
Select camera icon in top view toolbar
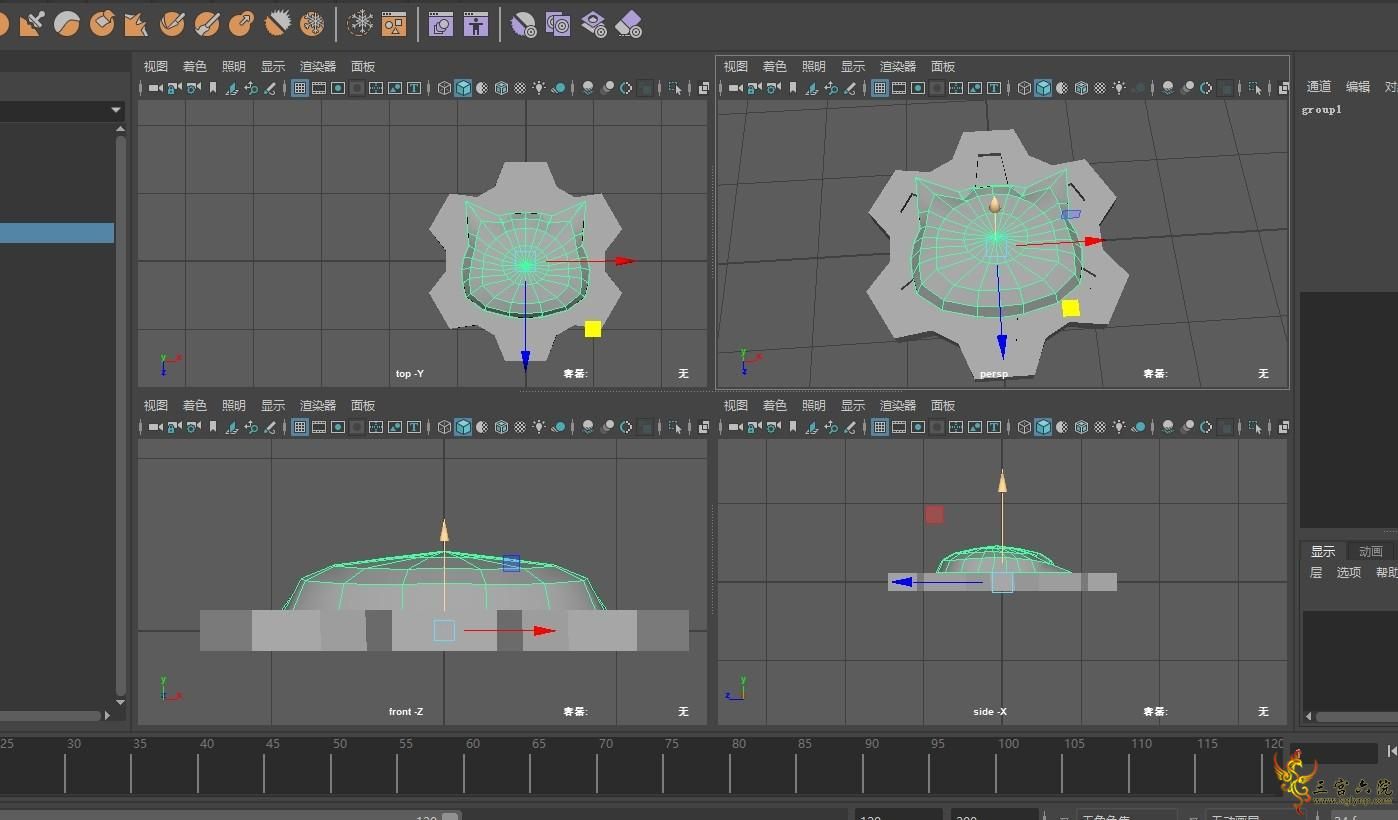click(155, 88)
